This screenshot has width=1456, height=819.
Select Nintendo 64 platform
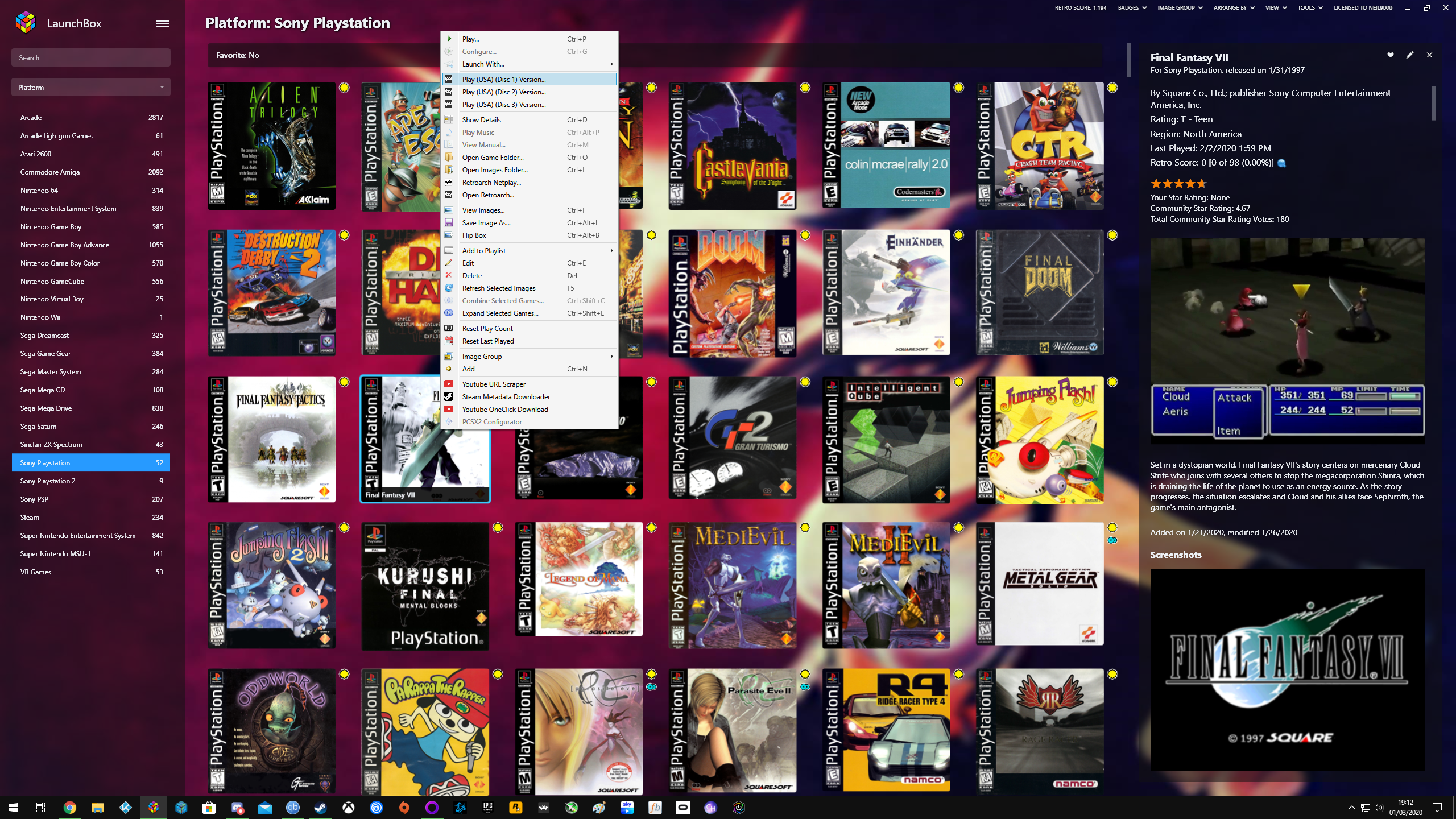(91, 191)
